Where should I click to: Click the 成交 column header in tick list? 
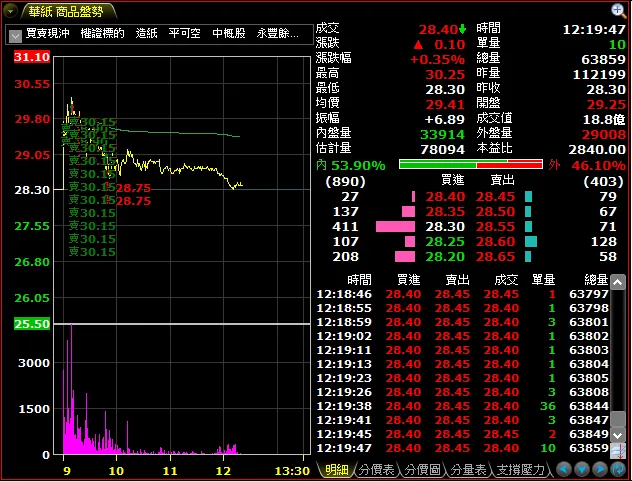[506, 280]
